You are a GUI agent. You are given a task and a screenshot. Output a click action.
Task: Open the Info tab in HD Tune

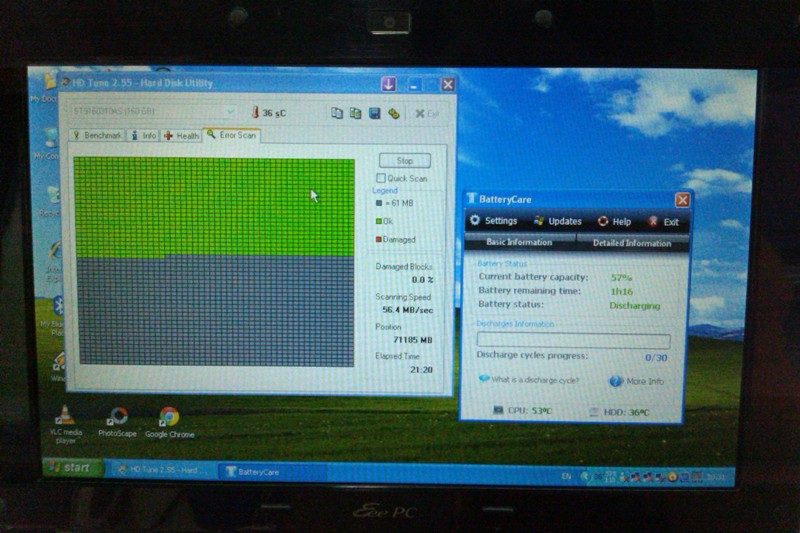(144, 135)
